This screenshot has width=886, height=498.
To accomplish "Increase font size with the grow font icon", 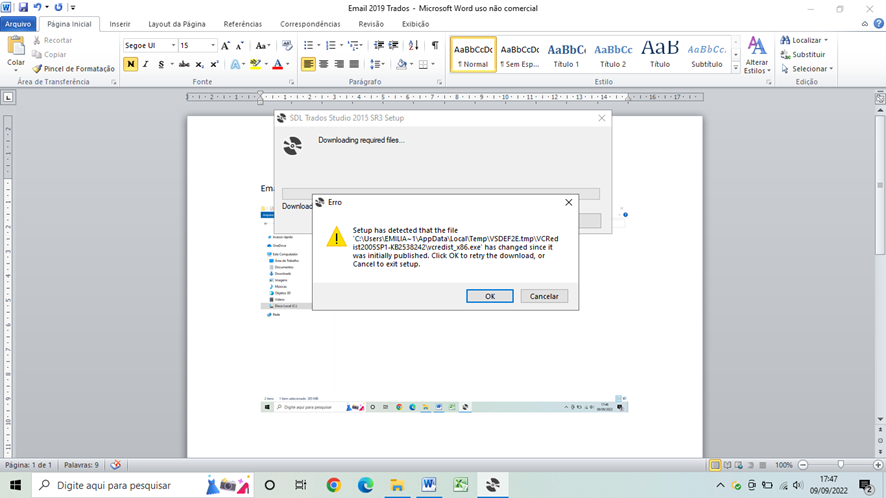I will (225, 46).
